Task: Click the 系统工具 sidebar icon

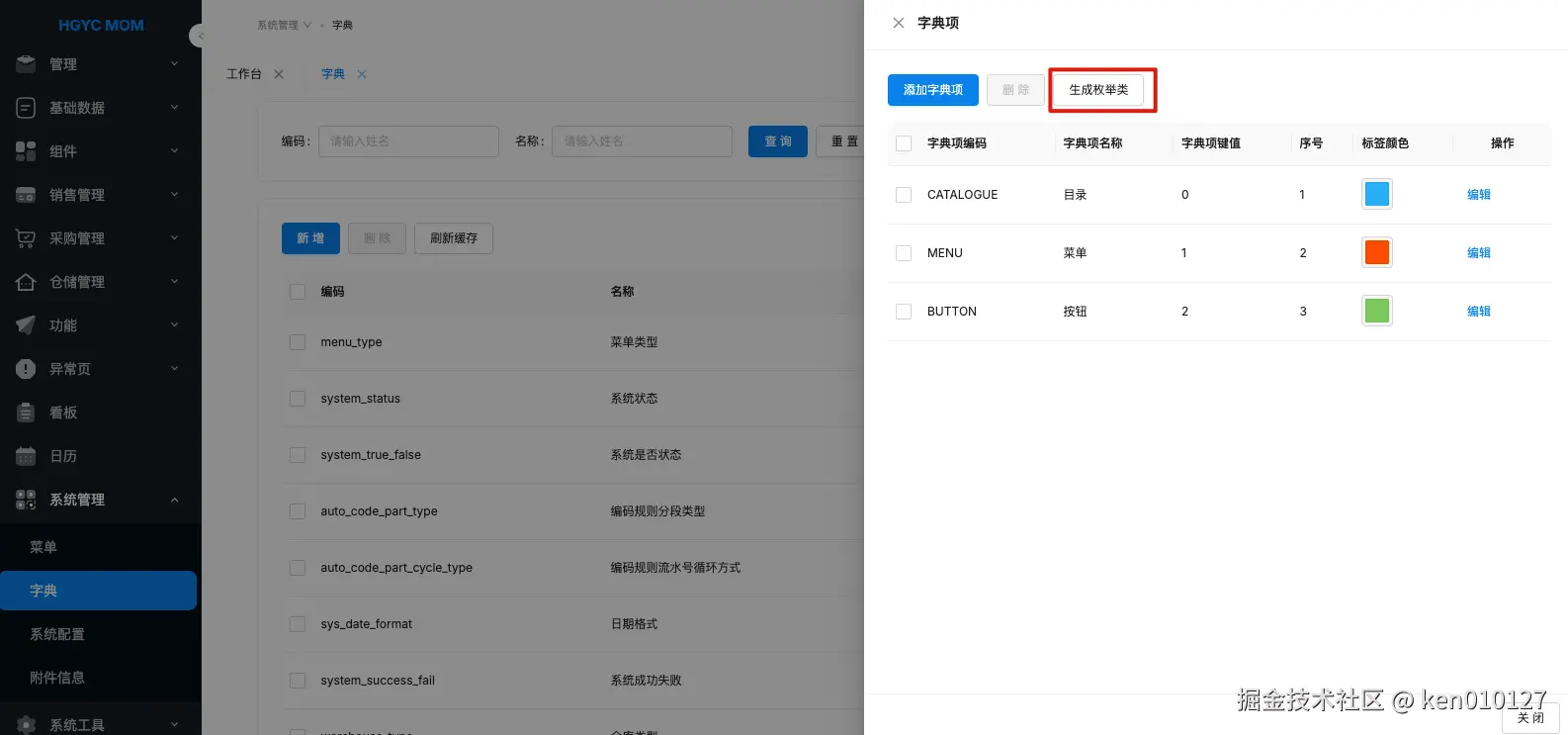Action: [x=26, y=725]
